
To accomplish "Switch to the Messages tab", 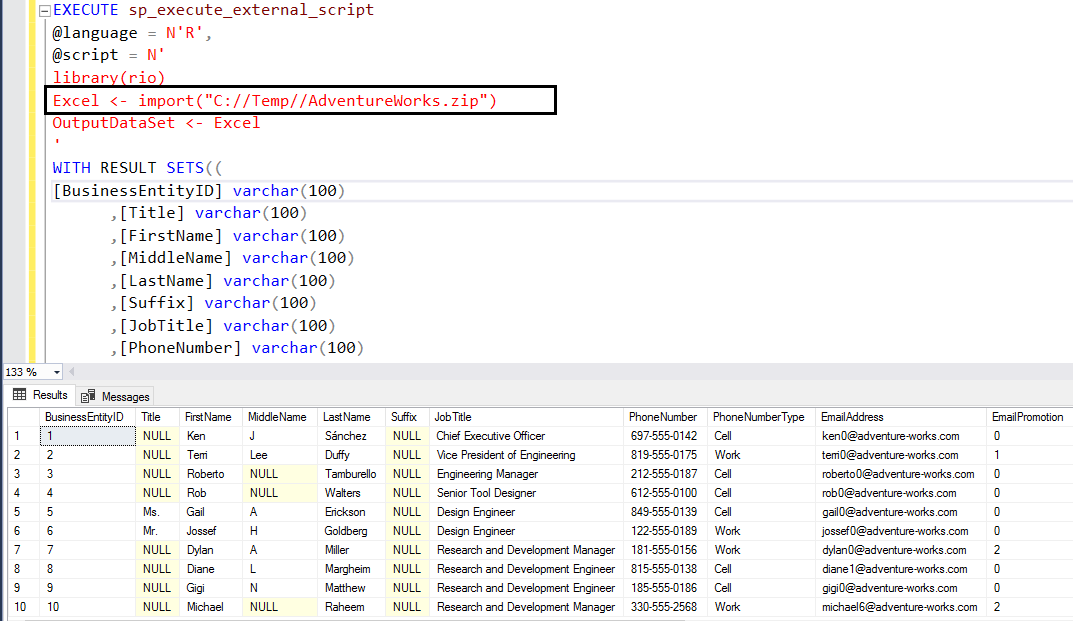I will tap(115, 396).
